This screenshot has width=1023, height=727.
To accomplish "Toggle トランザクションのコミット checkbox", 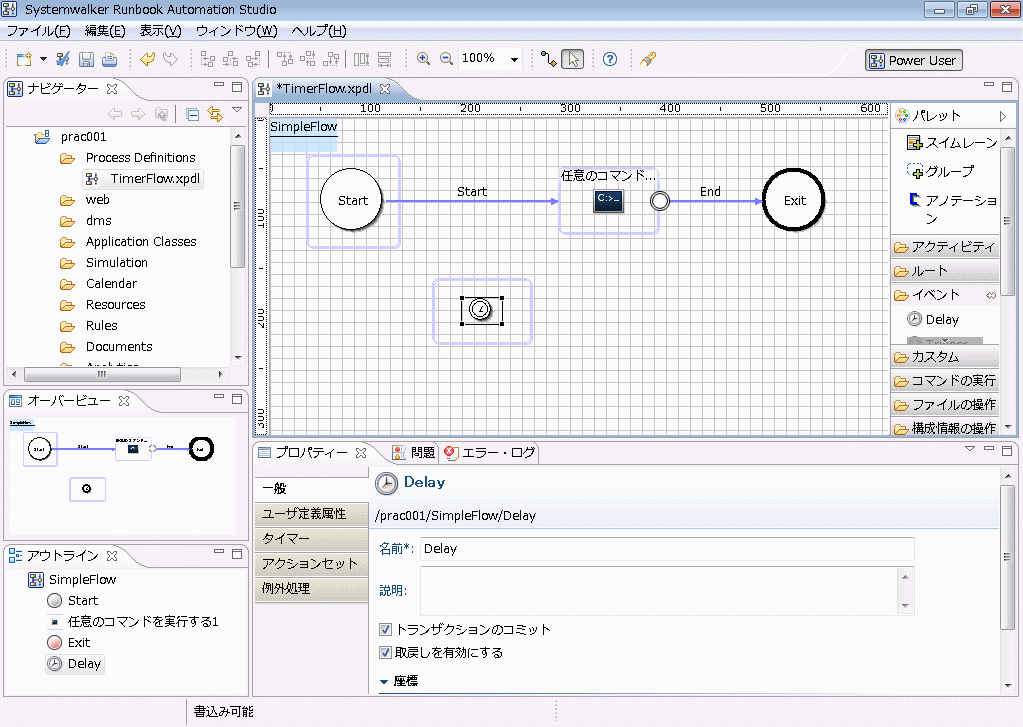I will 386,630.
